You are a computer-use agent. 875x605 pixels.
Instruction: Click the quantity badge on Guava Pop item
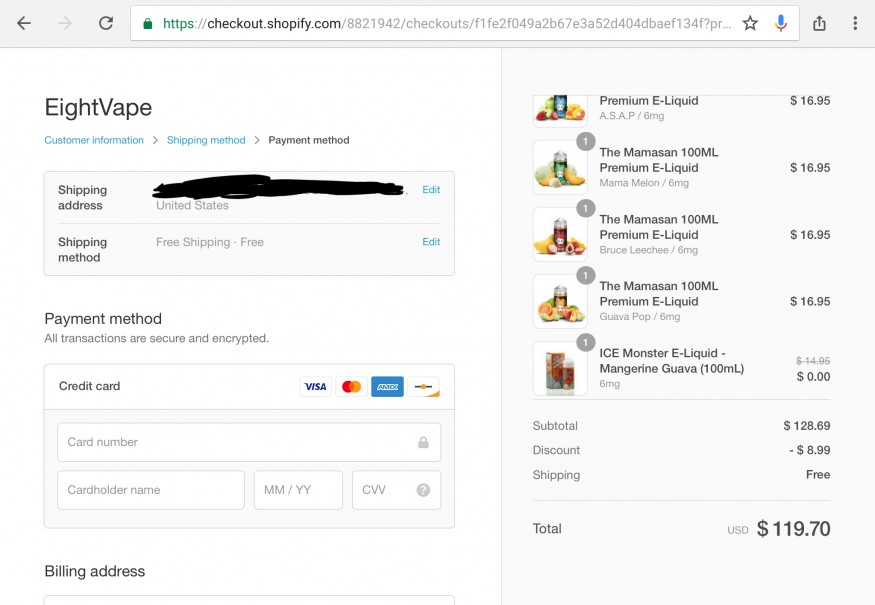point(585,275)
